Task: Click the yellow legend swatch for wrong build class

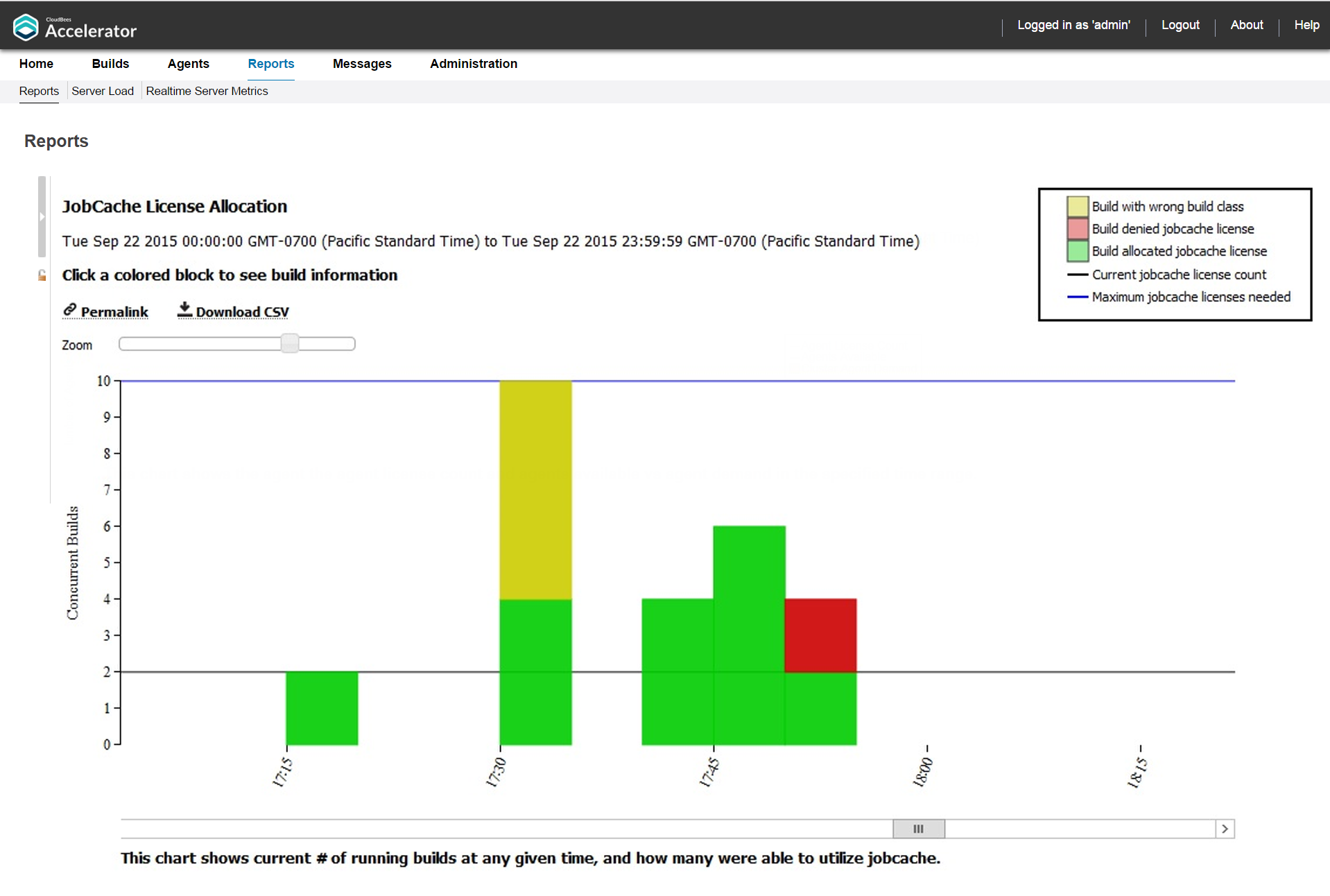Action: click(x=1078, y=206)
